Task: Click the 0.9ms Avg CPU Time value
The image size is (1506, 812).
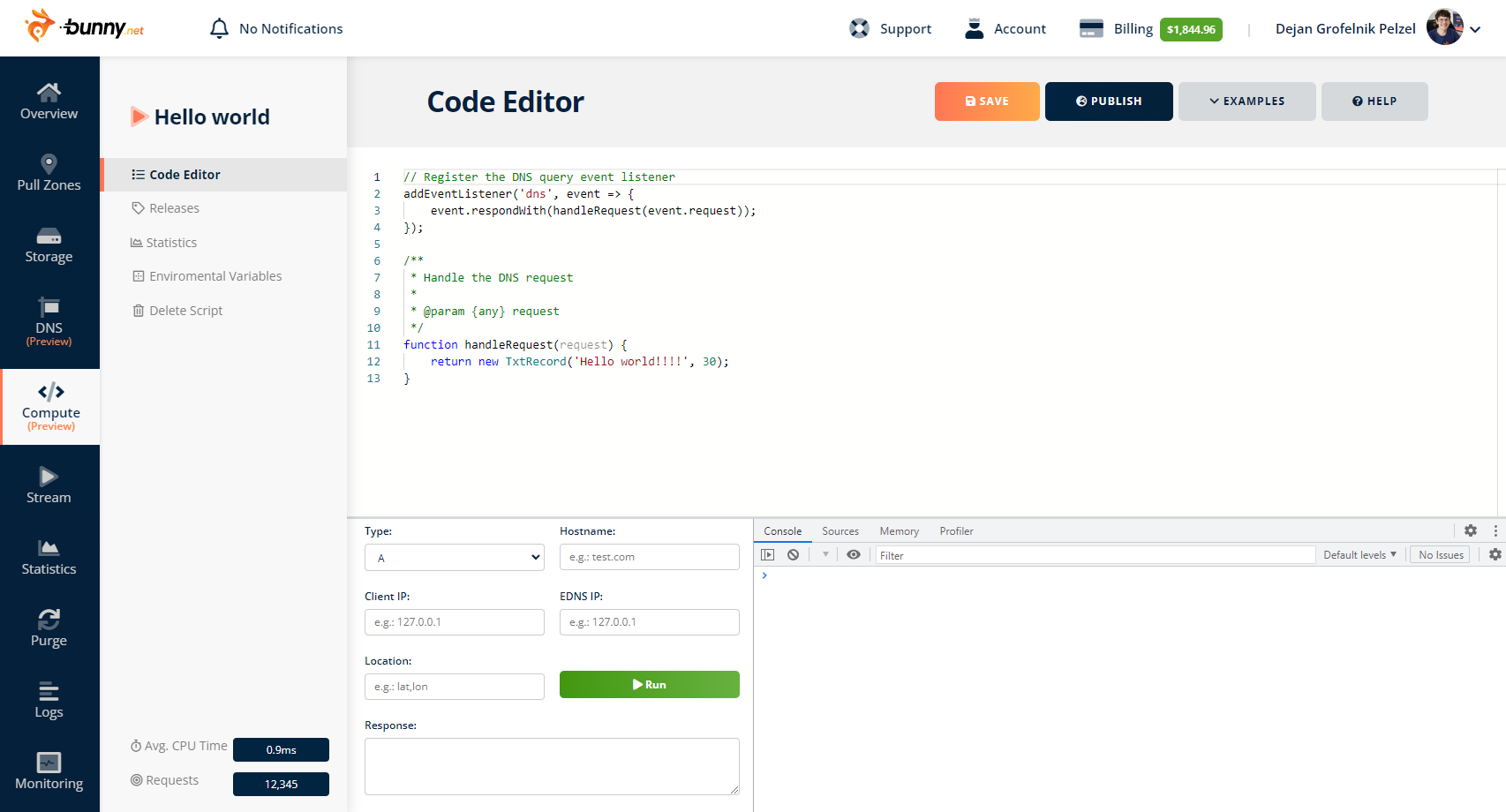Action: point(281,749)
